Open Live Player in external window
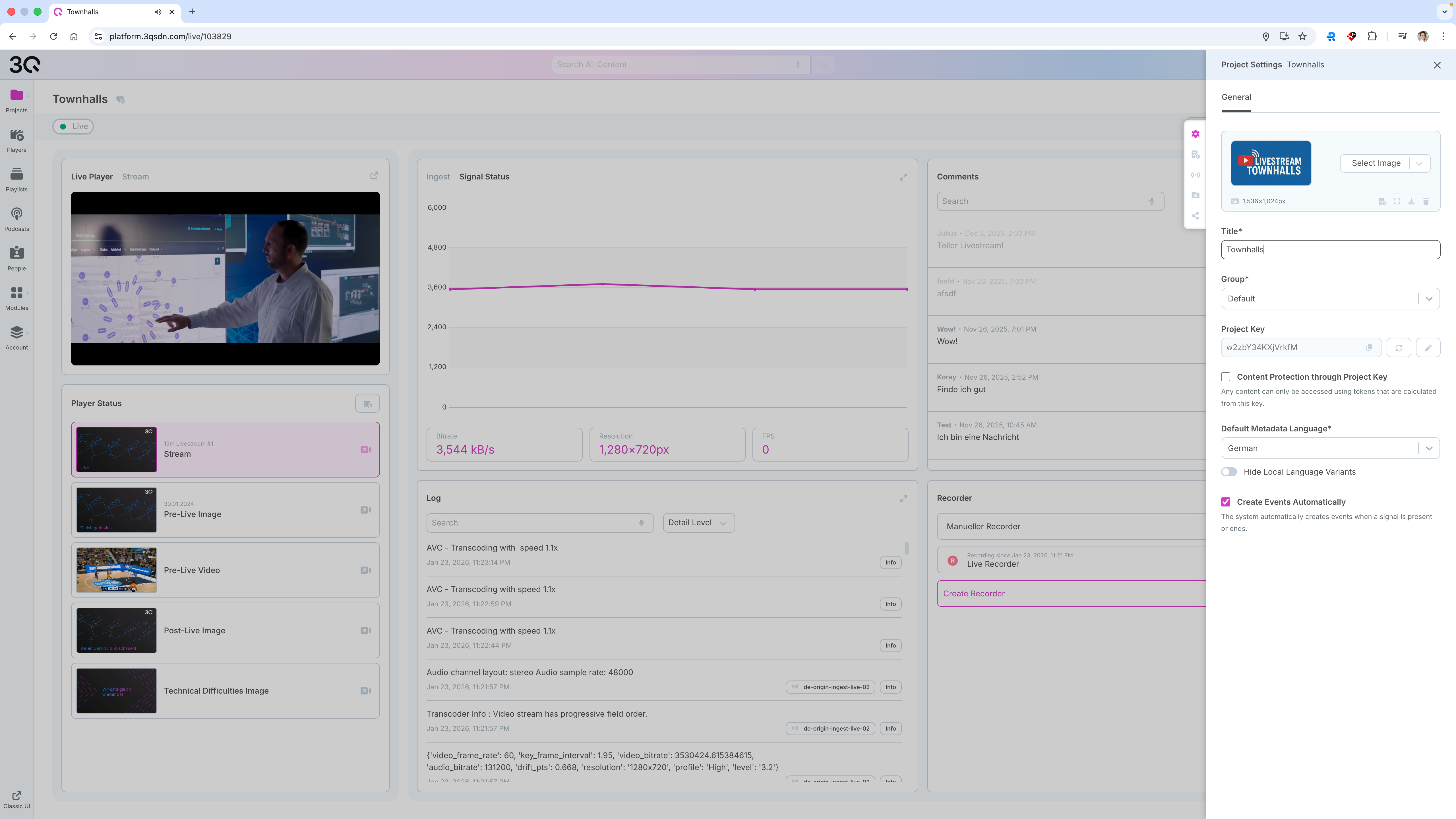 [374, 176]
